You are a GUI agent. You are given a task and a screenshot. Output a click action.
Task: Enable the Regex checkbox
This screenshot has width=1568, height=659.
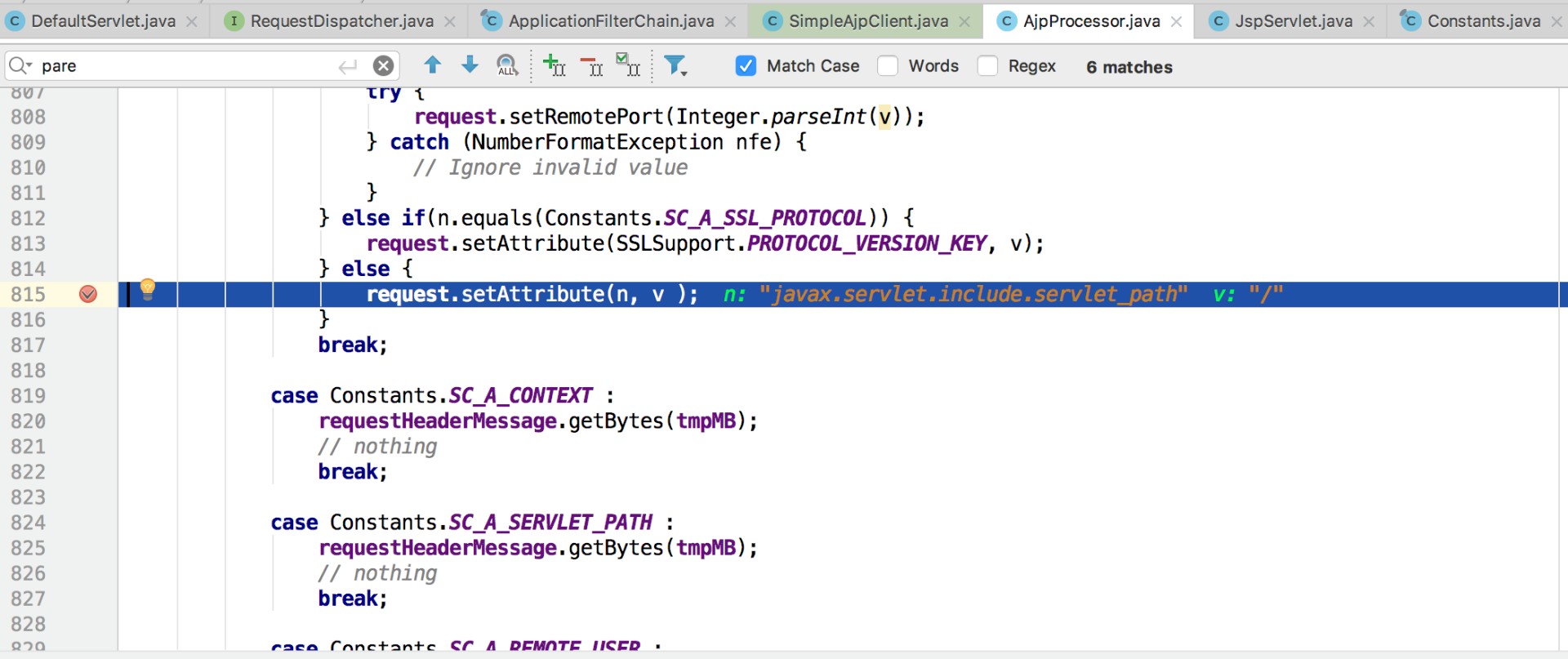click(987, 66)
